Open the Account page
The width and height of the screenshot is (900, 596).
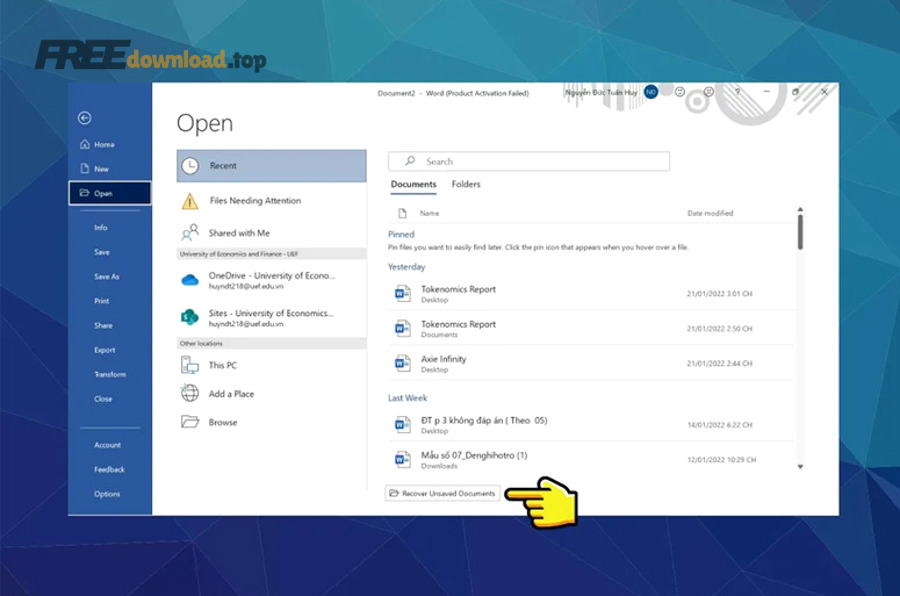(x=109, y=445)
